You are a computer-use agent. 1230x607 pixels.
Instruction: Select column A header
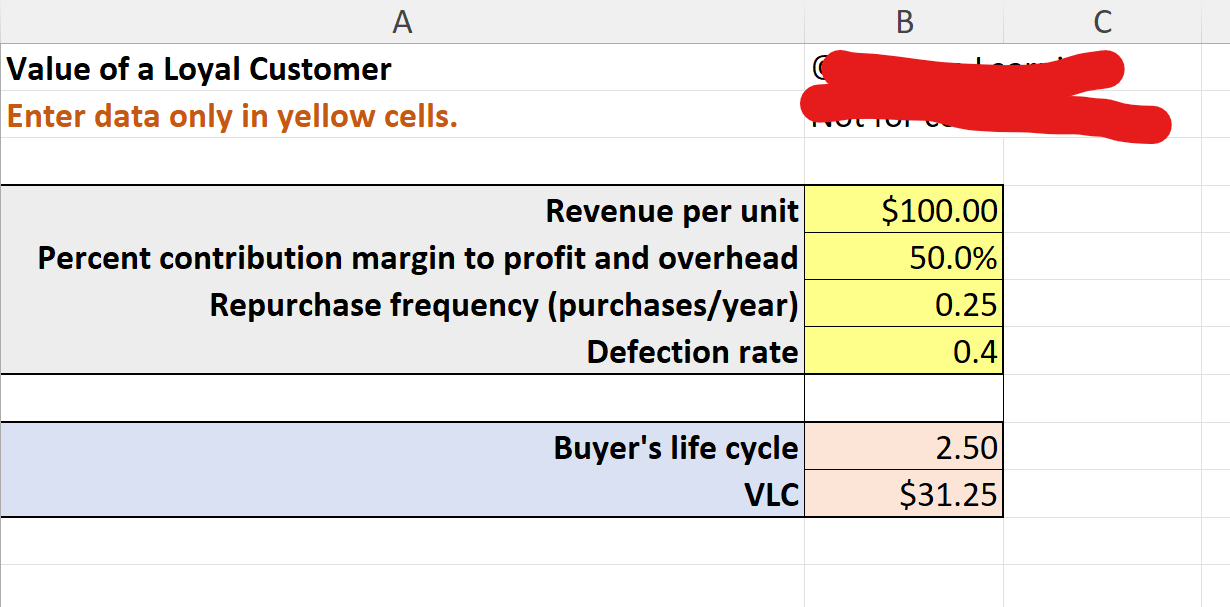point(403,20)
